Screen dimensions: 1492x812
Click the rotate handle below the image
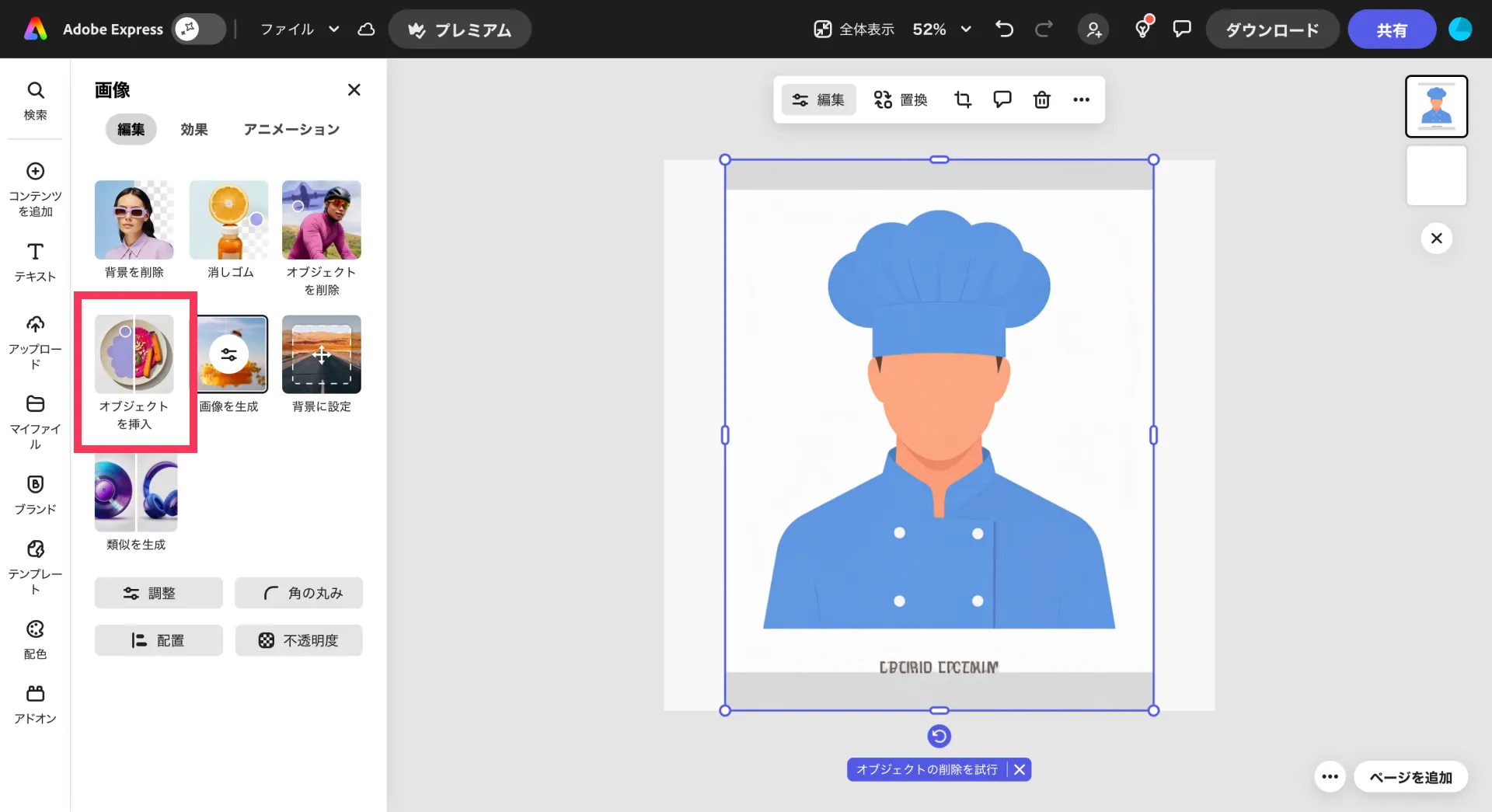coord(939,736)
